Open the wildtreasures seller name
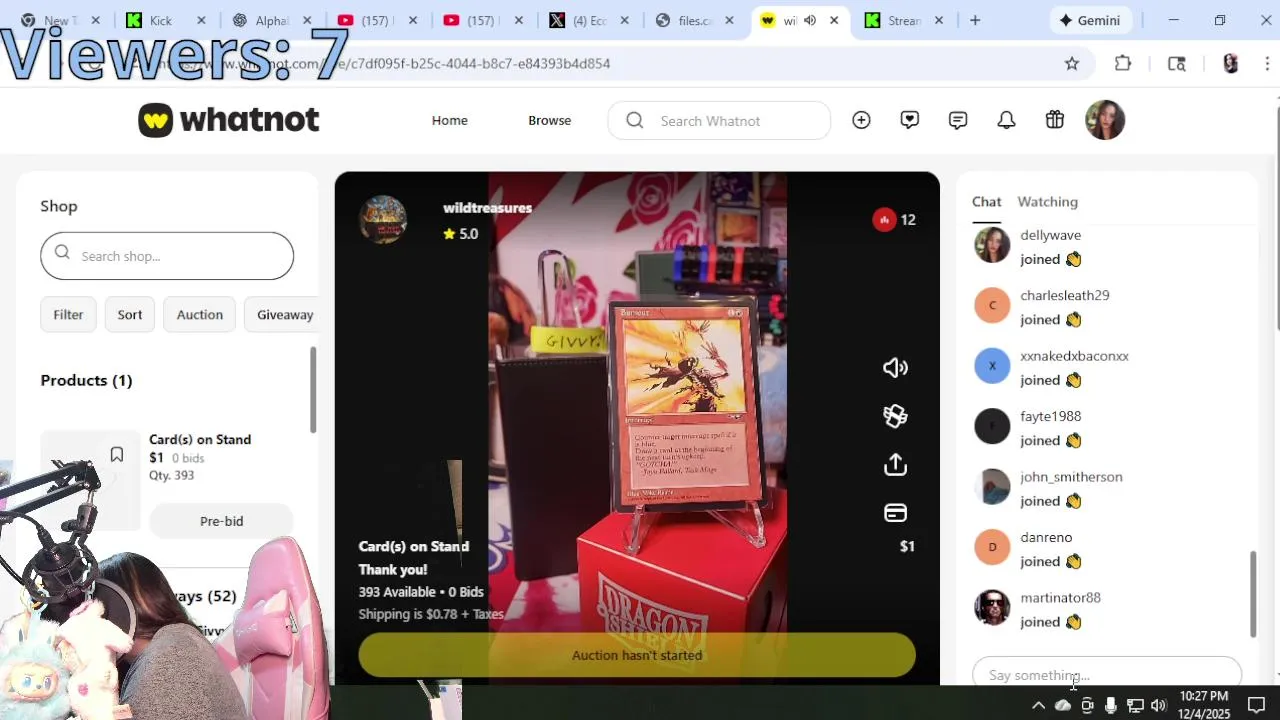This screenshot has height=720, width=1280. click(487, 208)
